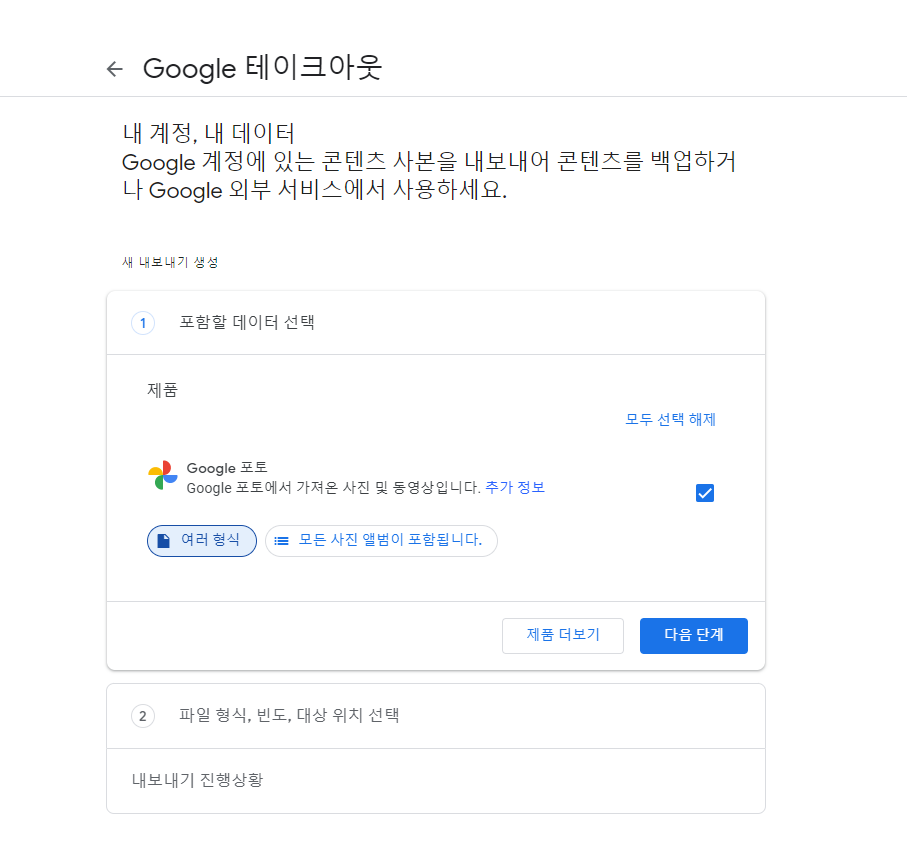Click the step 2 number circle

[143, 716]
